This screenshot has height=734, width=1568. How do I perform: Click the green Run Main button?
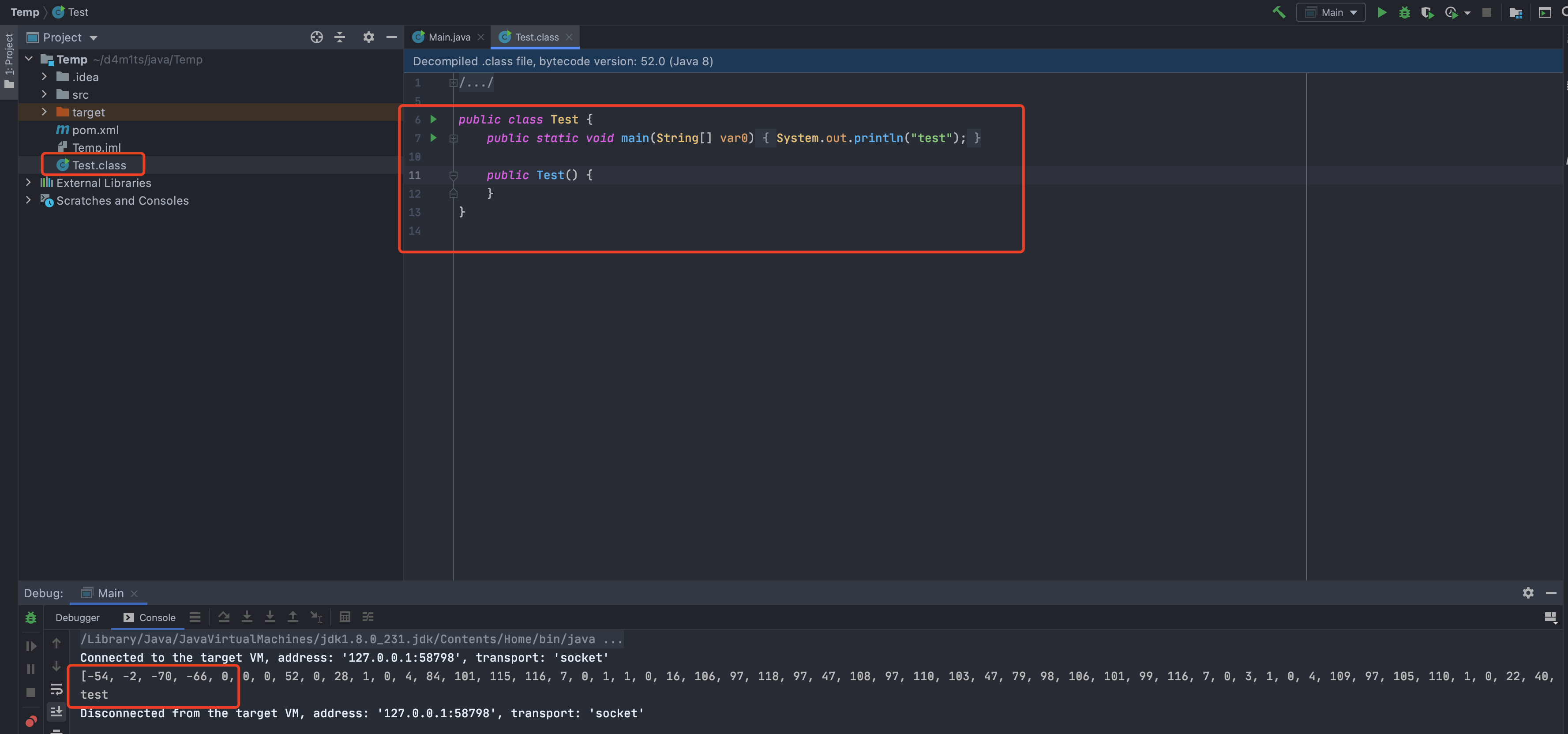(x=1382, y=12)
